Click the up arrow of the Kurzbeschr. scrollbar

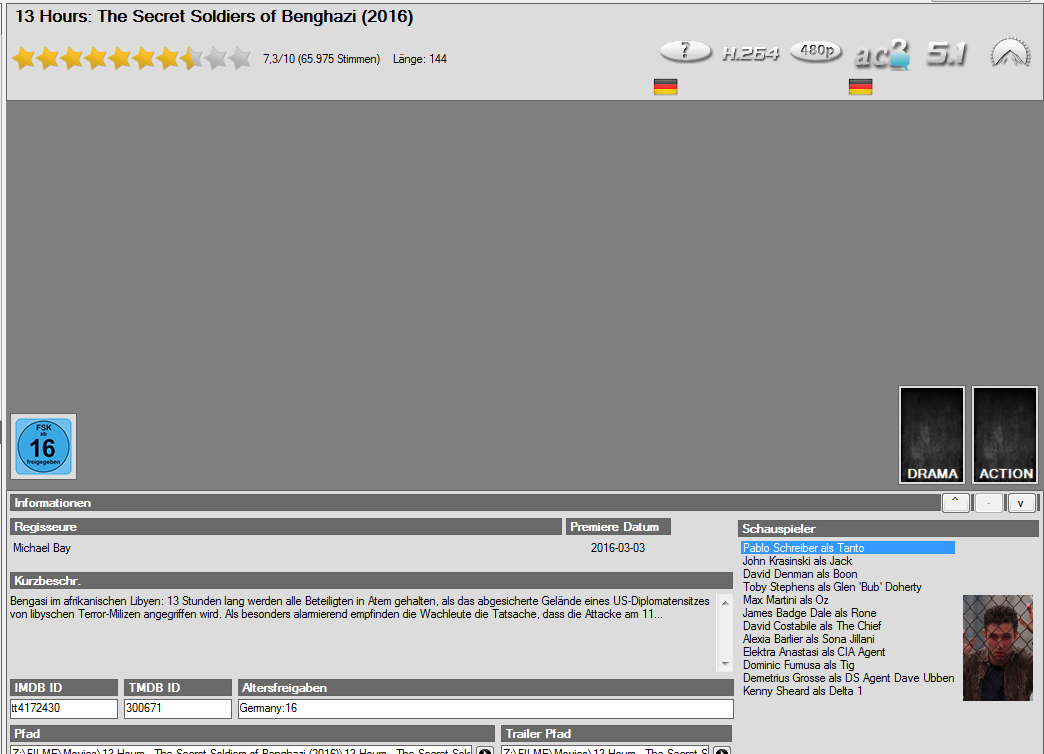[725, 603]
